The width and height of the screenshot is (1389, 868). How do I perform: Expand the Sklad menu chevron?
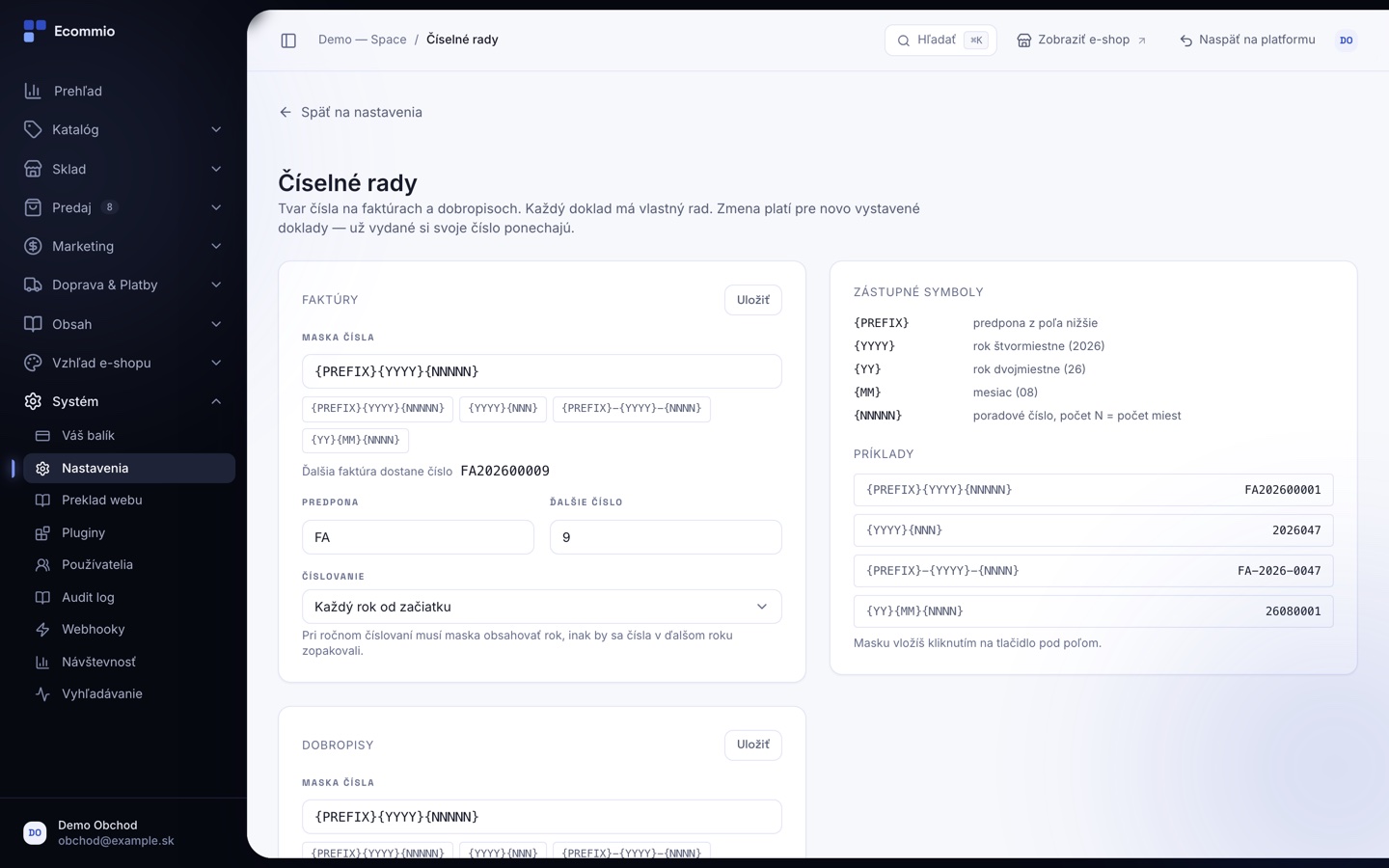(x=216, y=169)
